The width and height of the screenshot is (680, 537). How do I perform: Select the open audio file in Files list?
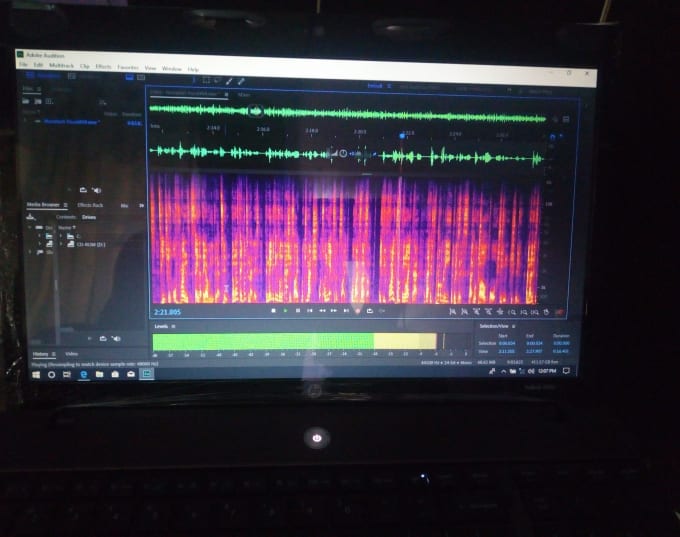[72, 122]
